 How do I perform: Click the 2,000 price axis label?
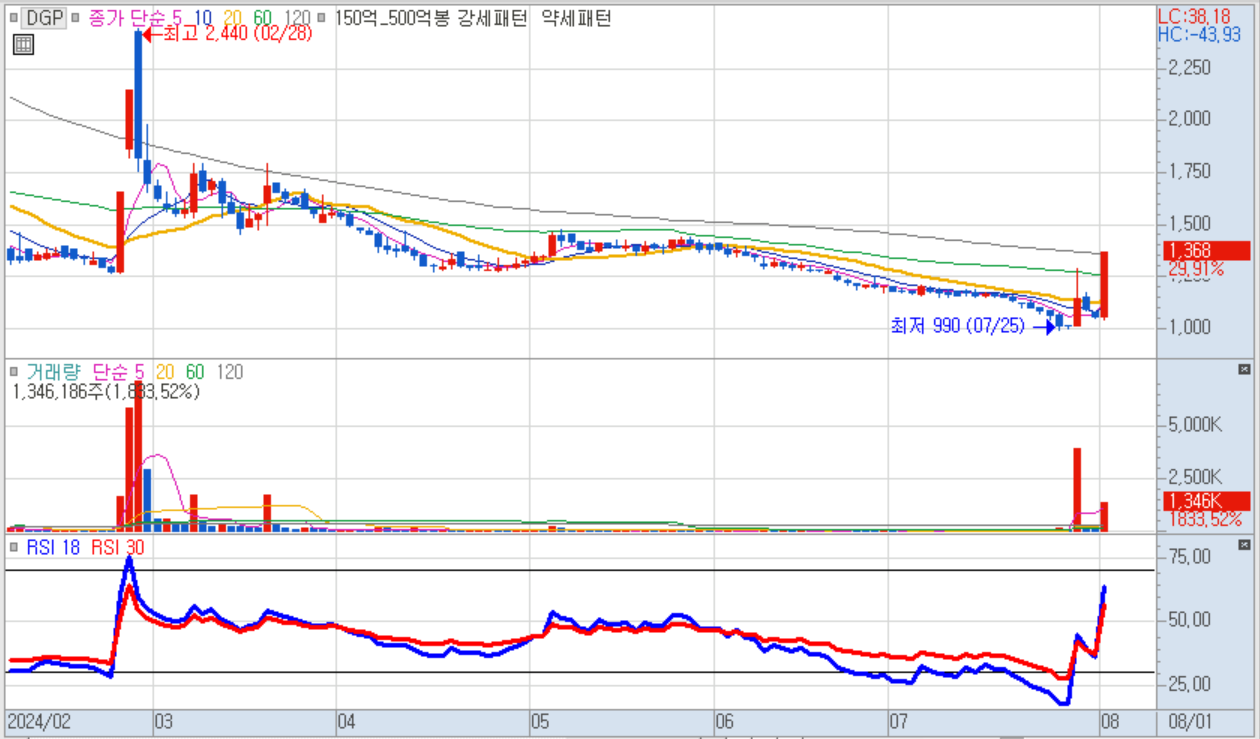(x=1189, y=119)
